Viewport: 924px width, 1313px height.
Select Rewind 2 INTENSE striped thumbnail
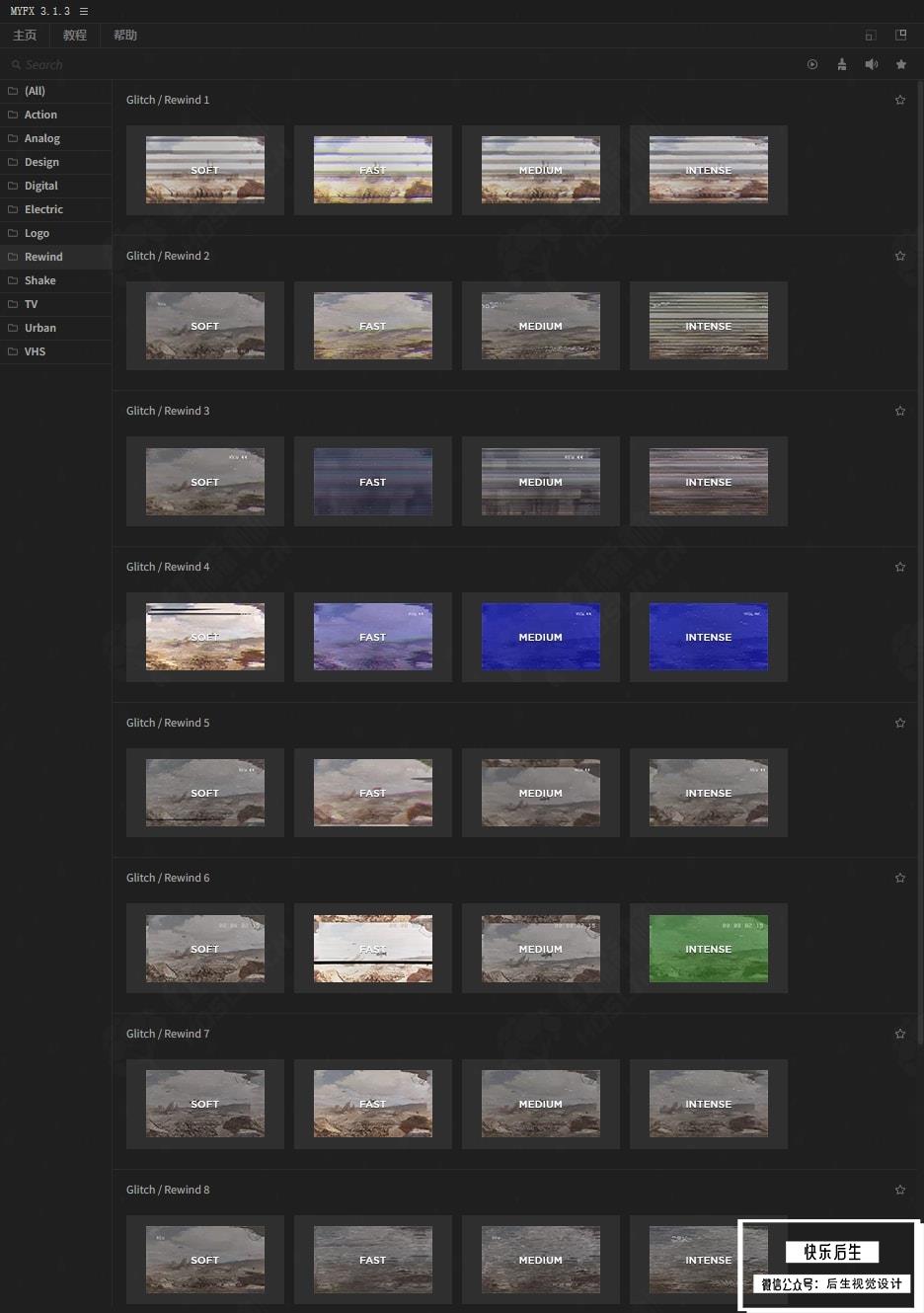tap(709, 326)
